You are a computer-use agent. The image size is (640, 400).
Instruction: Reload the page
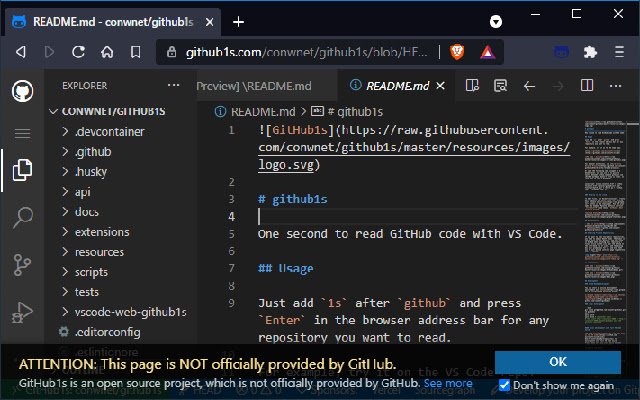(x=78, y=52)
